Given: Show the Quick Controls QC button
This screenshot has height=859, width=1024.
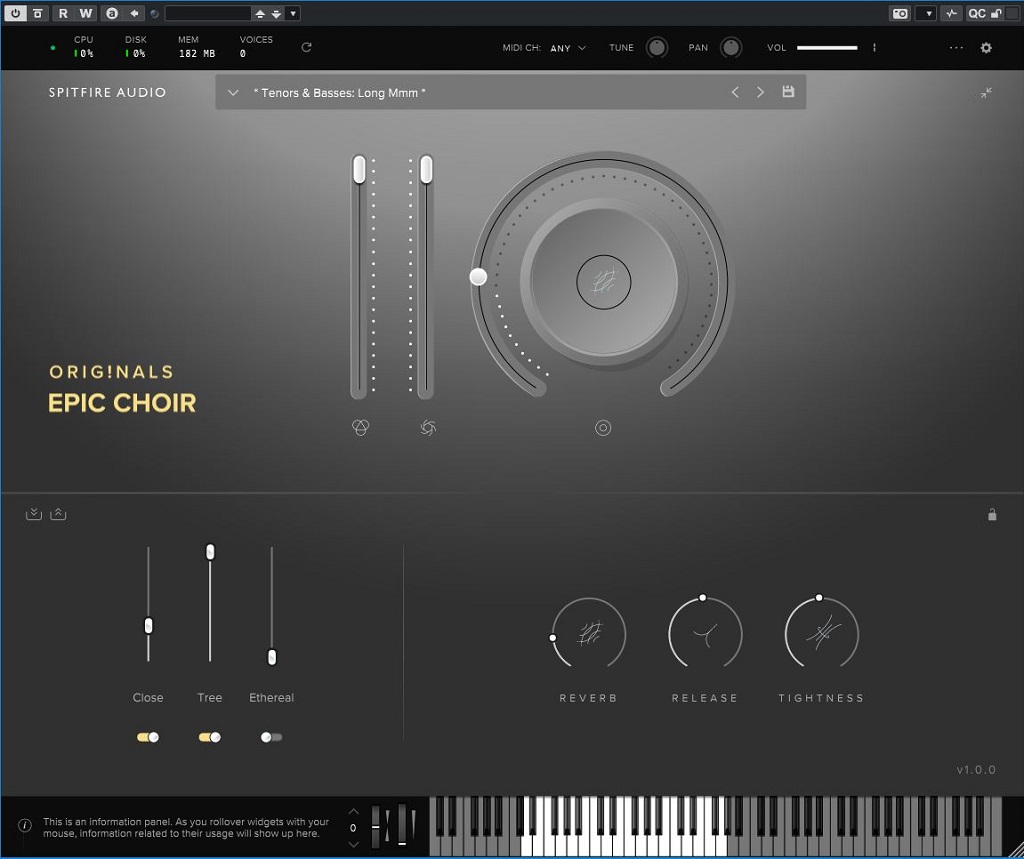Looking at the screenshot, I should point(977,14).
